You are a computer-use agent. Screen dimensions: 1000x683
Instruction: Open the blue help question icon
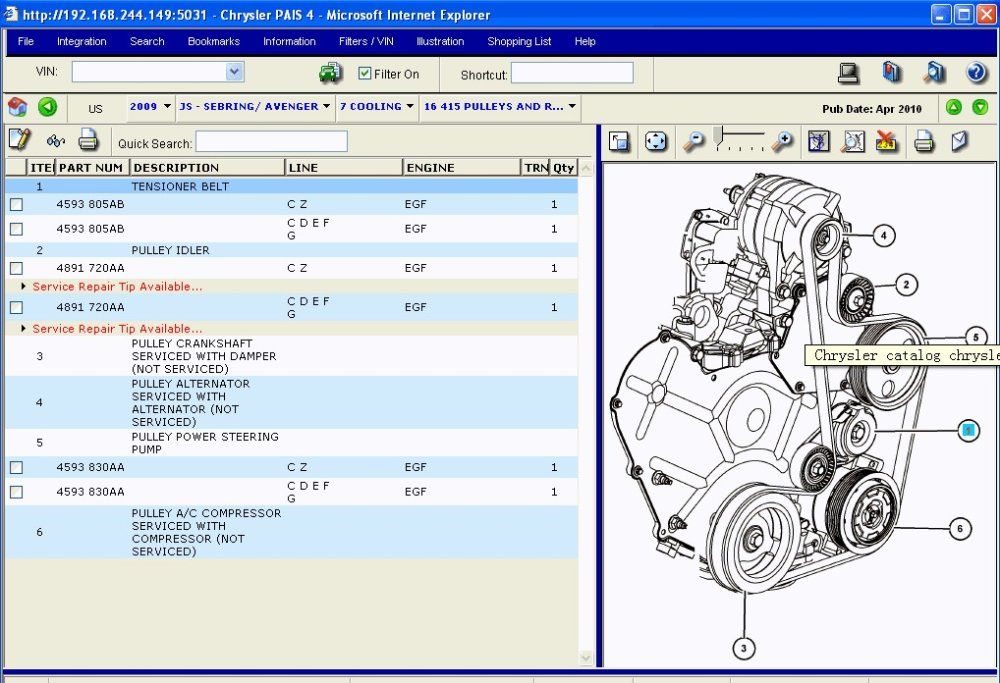coord(976,73)
